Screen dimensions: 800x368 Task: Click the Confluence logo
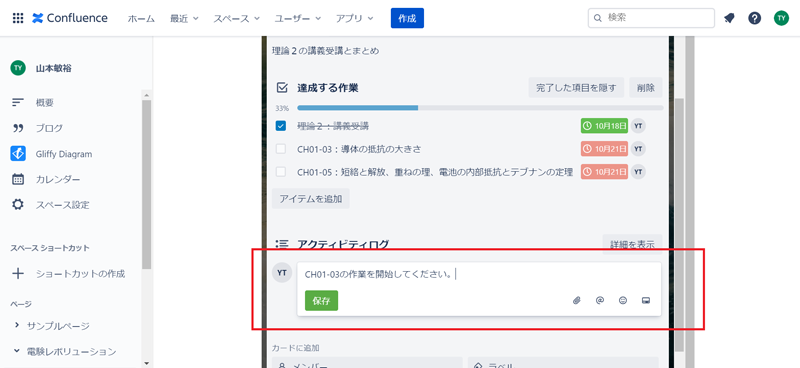[x=70, y=18]
